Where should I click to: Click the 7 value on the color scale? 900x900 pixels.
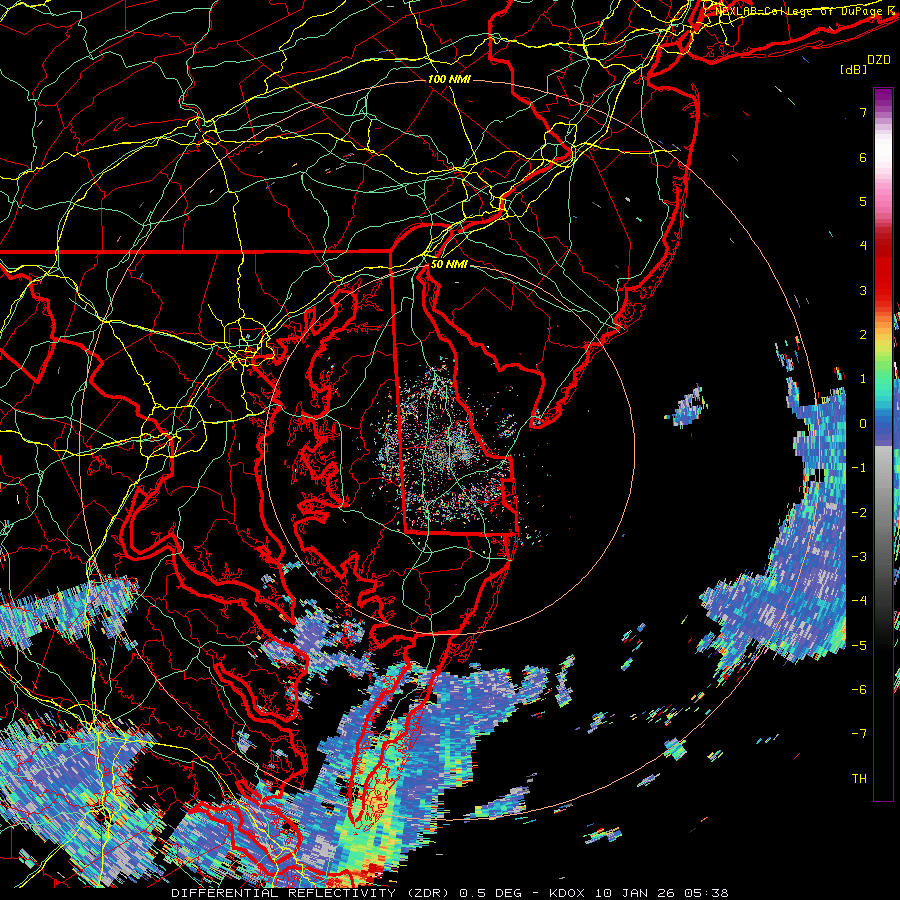pyautogui.click(x=863, y=112)
